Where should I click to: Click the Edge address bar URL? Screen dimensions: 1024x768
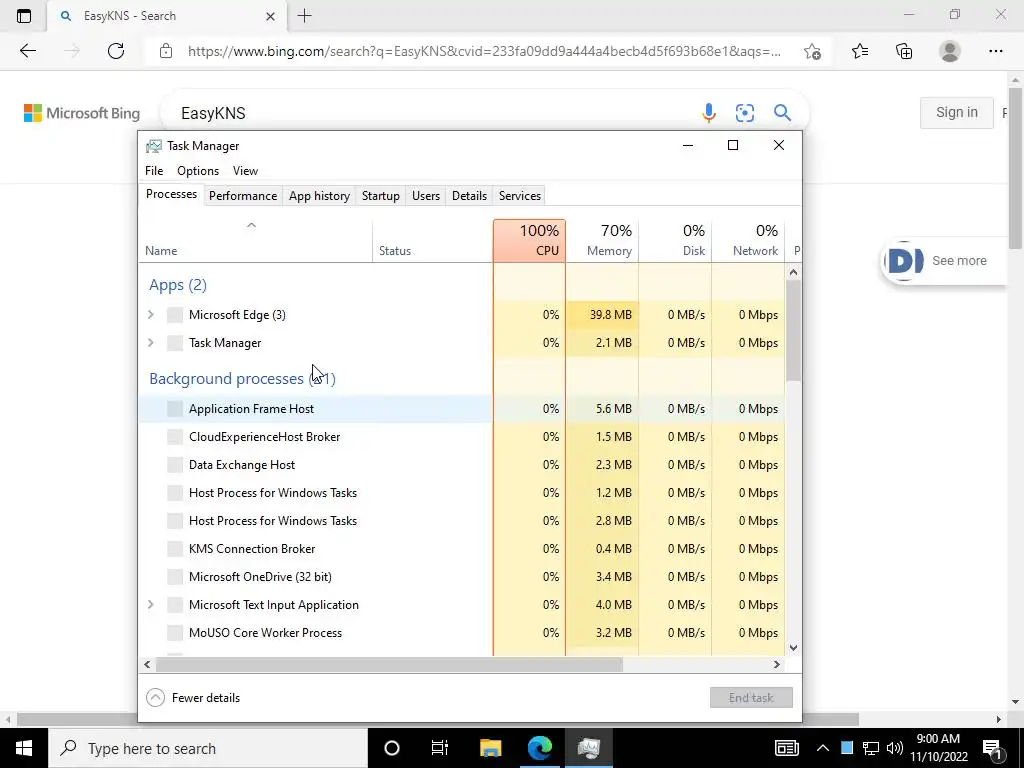click(484, 51)
